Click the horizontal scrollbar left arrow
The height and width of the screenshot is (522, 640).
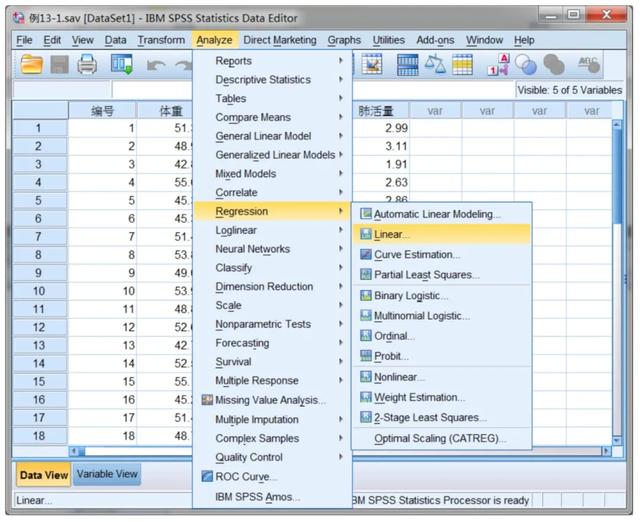(x=74, y=451)
